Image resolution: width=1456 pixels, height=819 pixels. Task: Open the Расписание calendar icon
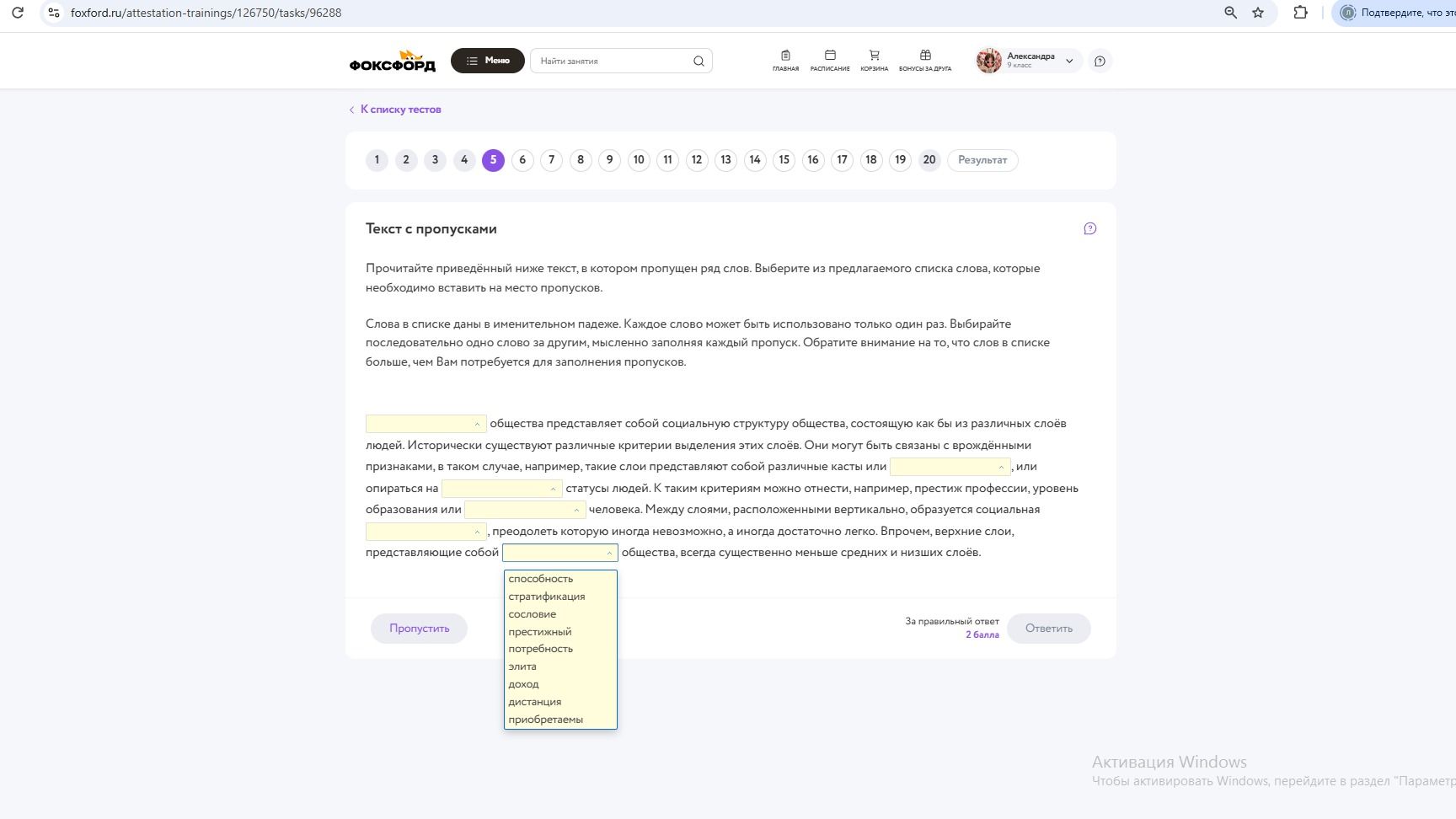(x=830, y=61)
